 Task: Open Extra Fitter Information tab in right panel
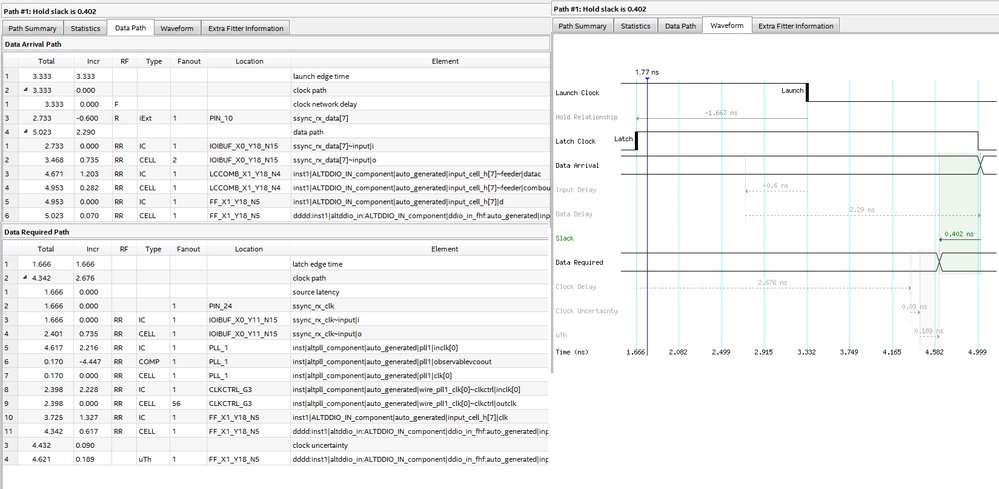(x=795, y=26)
